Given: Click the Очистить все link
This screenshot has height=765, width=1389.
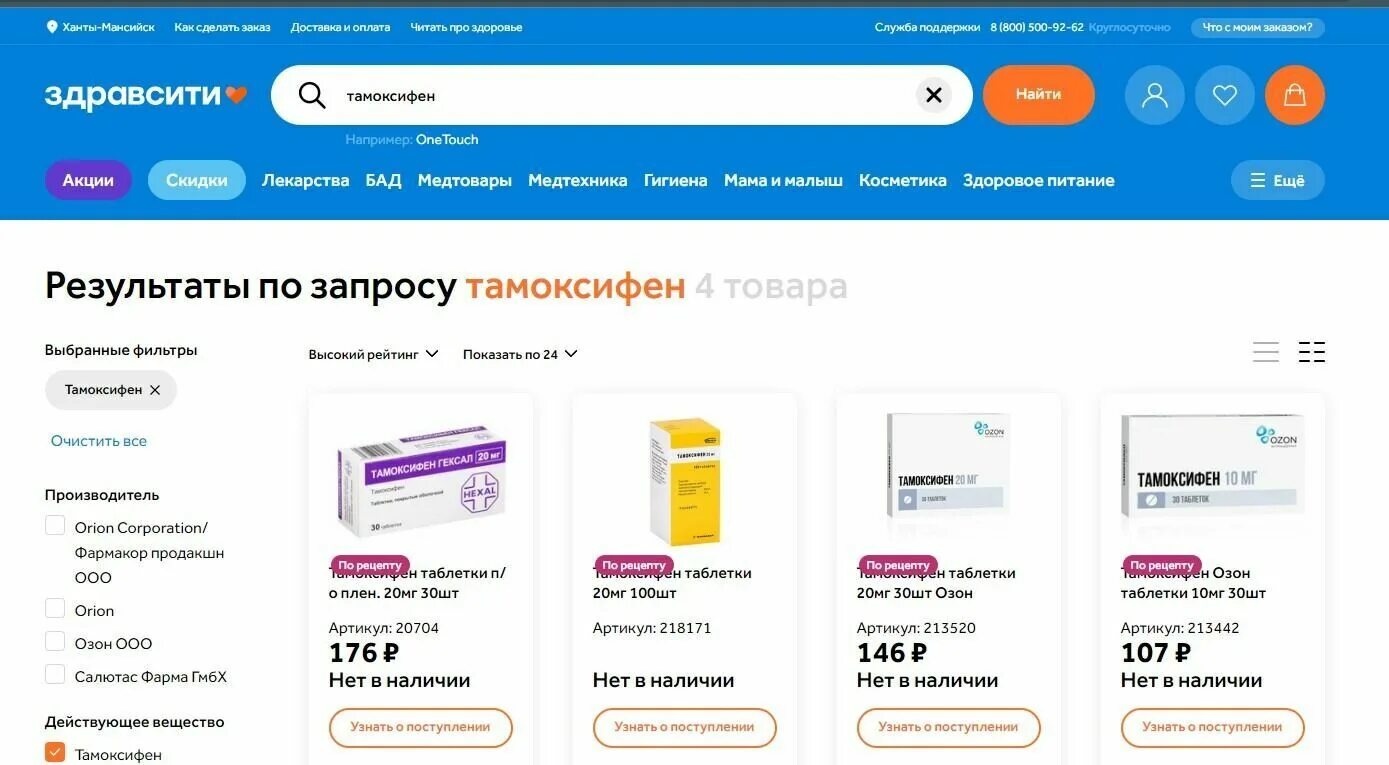Looking at the screenshot, I should click(x=99, y=441).
